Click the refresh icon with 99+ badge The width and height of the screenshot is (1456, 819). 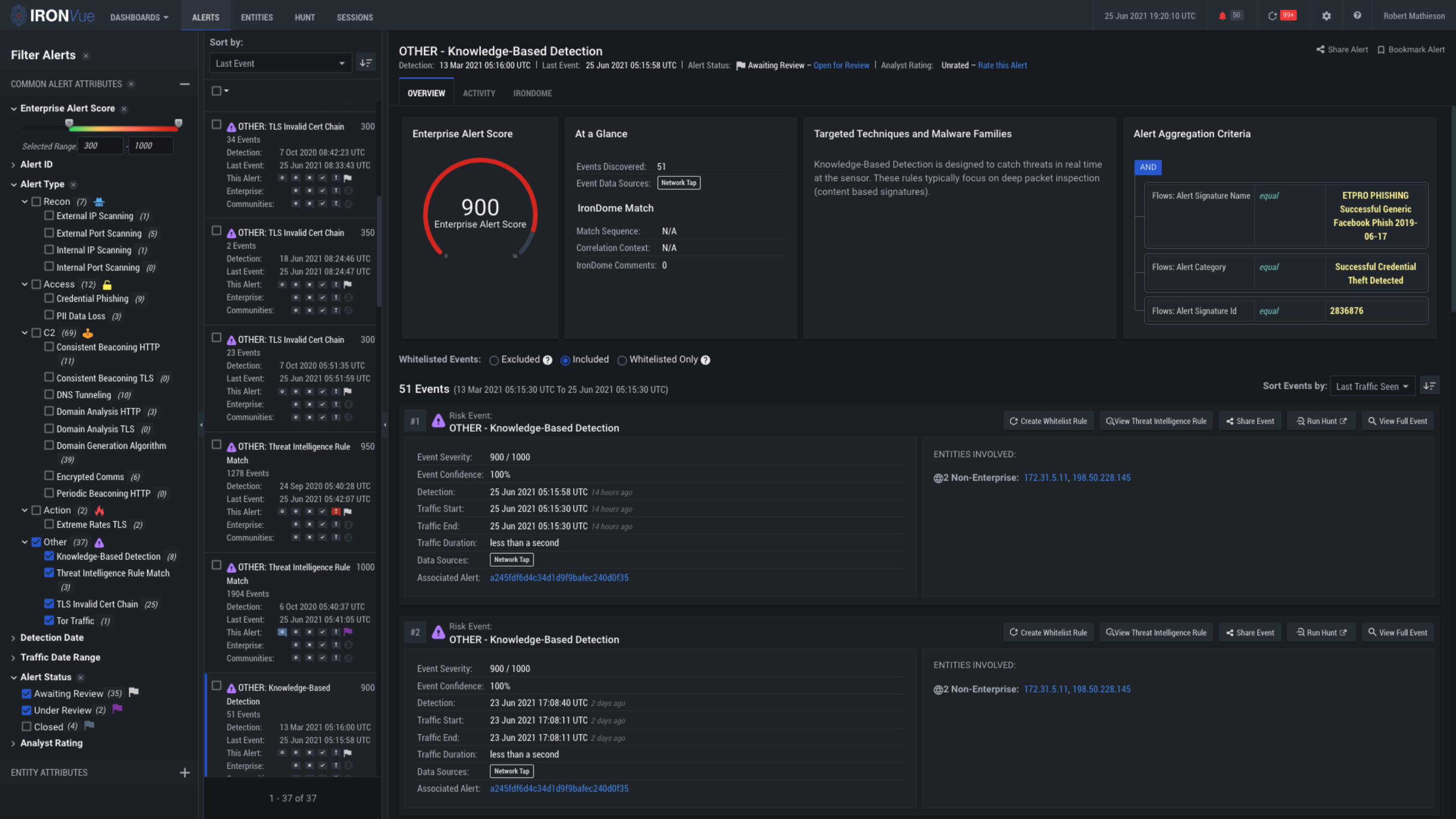[1272, 16]
